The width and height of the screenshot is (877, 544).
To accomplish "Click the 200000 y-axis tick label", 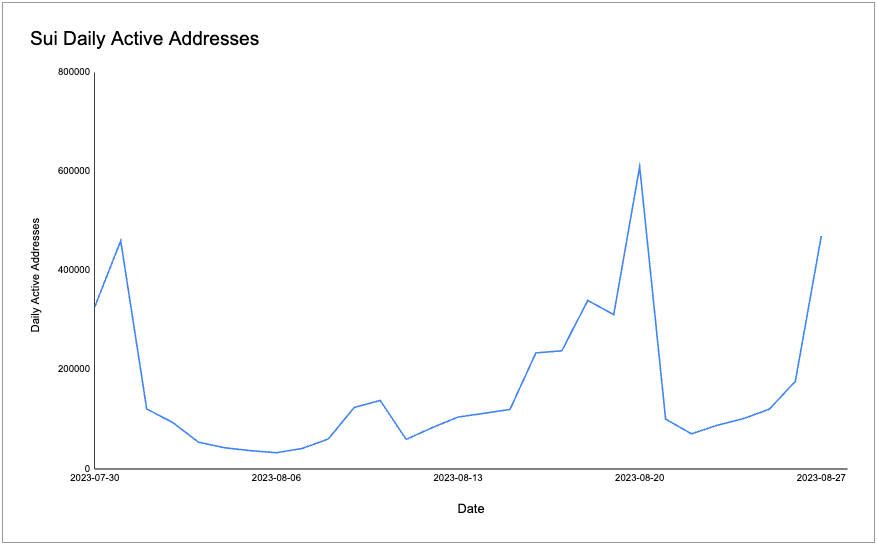I will (x=74, y=369).
